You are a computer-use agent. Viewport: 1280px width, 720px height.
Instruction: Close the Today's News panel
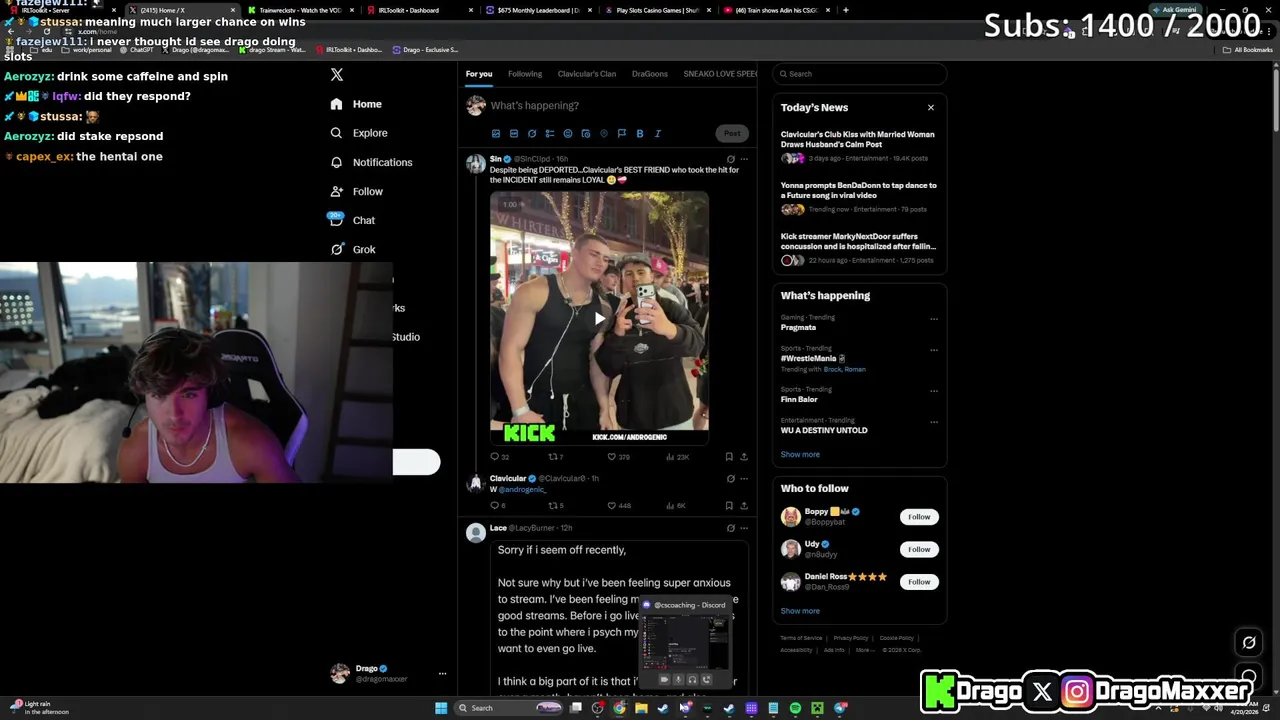tap(931, 107)
